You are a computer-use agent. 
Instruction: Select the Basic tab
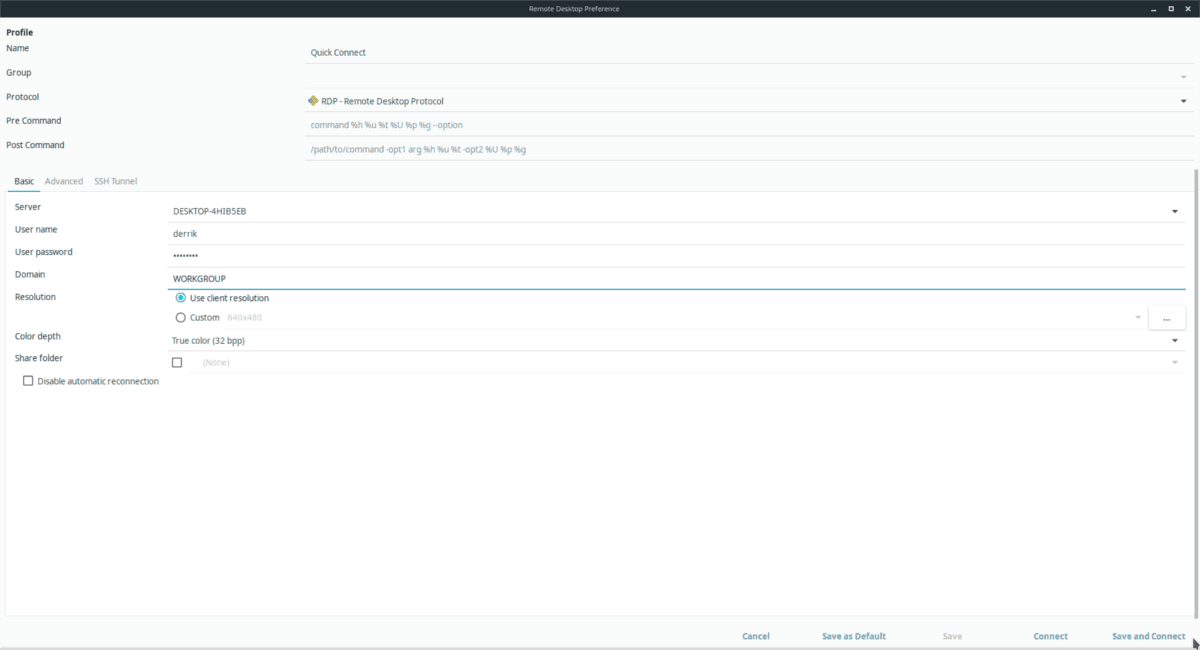tap(23, 181)
